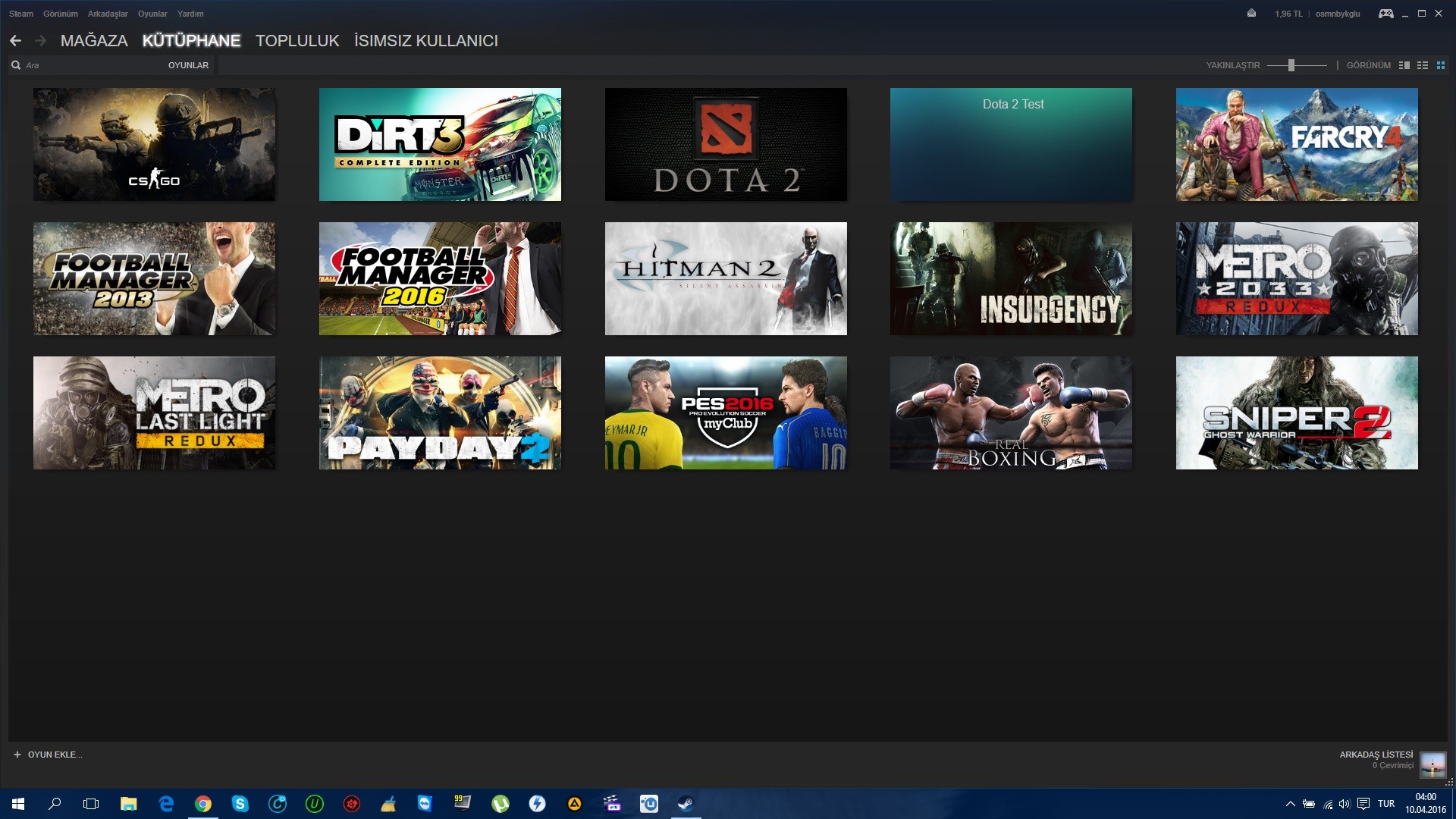Image resolution: width=1456 pixels, height=819 pixels.
Task: Open the TOPLULUK tab
Action: coord(297,41)
